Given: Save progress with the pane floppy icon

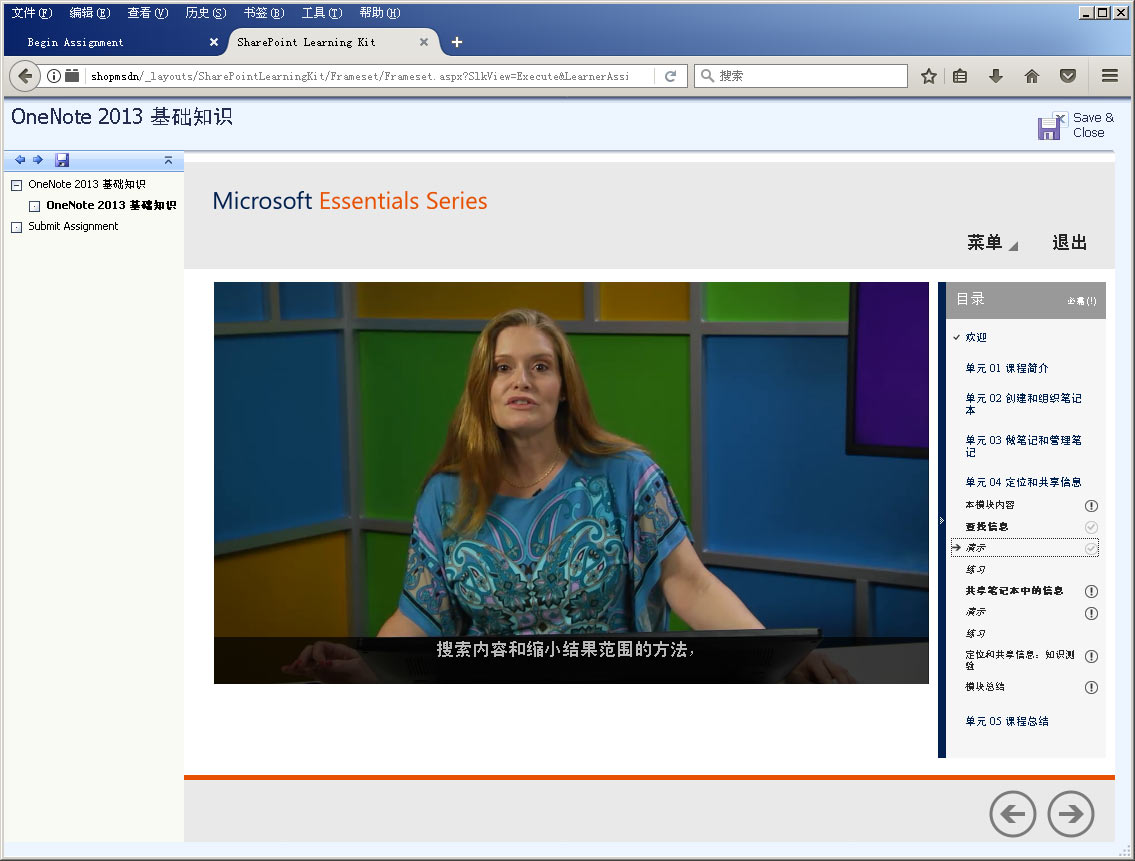Looking at the screenshot, I should point(62,160).
